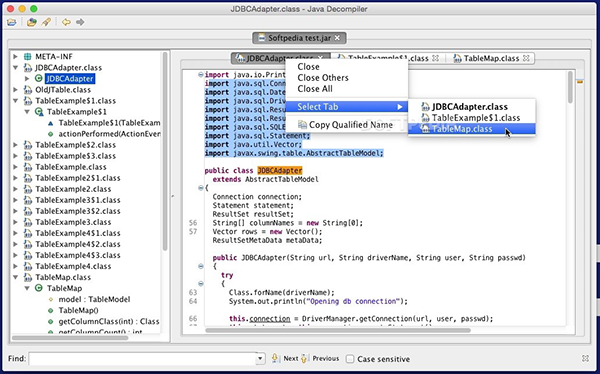Fold the try block in the code editor
This screenshot has height=374, width=600.
[x=201, y=284]
